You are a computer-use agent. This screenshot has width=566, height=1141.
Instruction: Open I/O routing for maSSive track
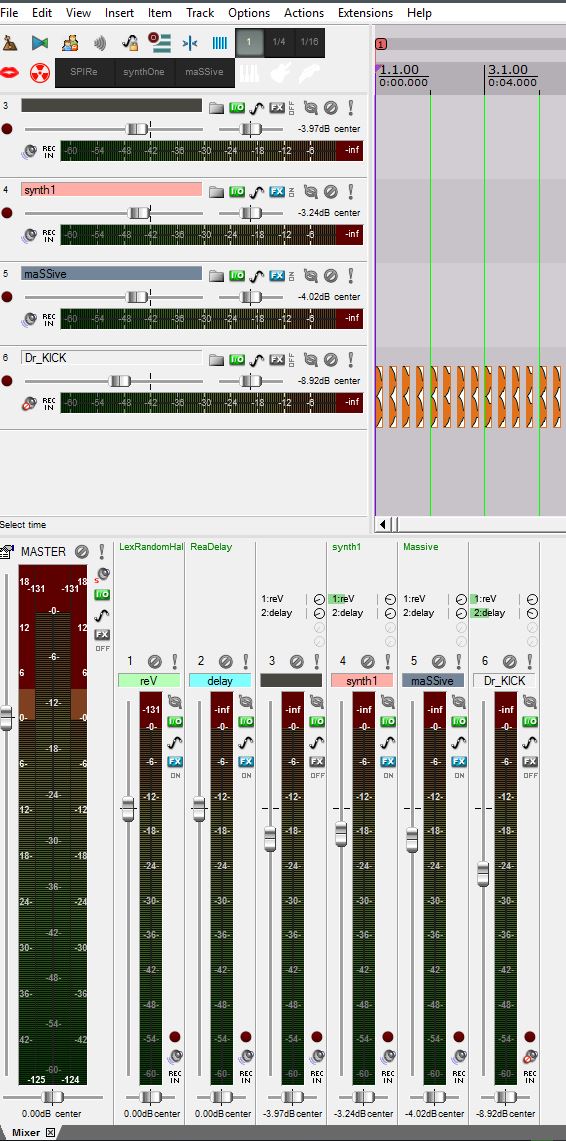(237, 276)
